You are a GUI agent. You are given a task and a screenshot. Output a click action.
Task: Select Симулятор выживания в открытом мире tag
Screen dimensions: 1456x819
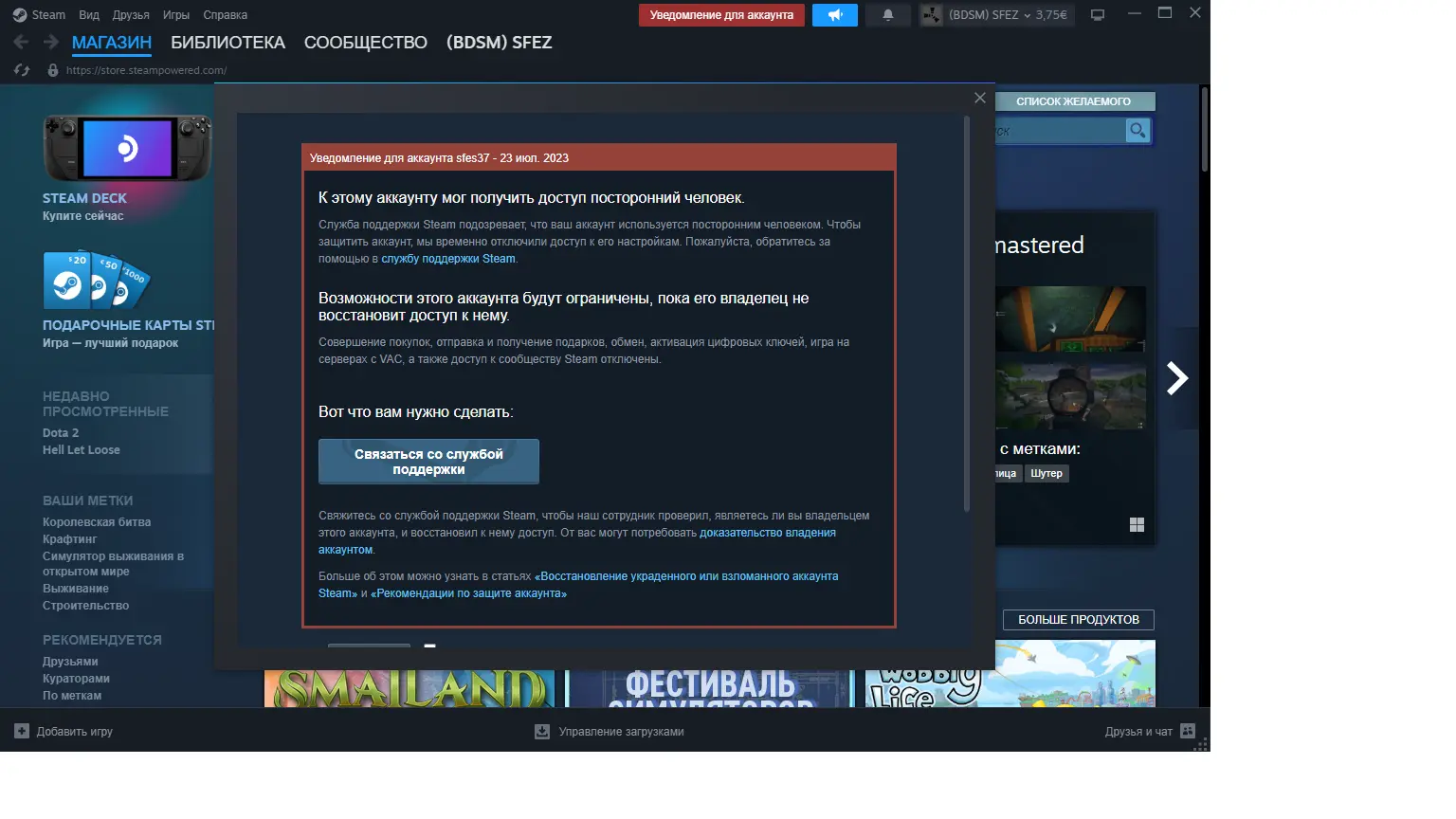tap(113, 564)
